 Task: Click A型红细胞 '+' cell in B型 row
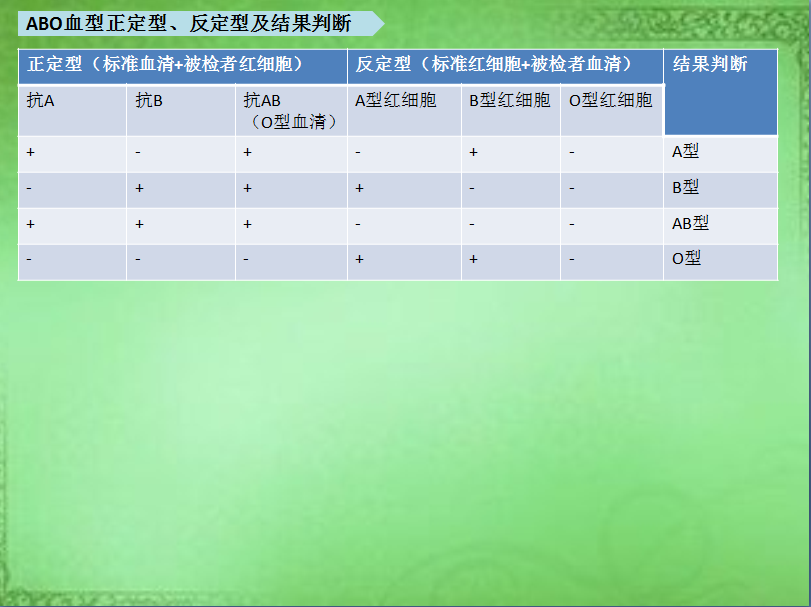click(x=404, y=190)
